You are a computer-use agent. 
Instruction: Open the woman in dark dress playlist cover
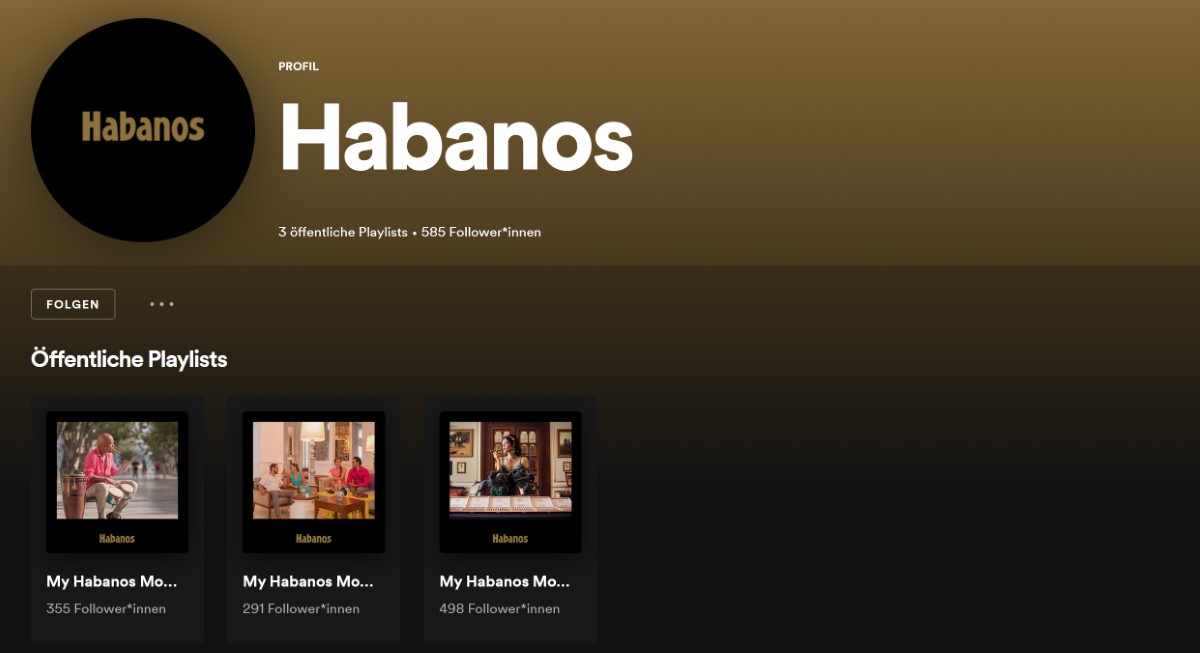510,482
